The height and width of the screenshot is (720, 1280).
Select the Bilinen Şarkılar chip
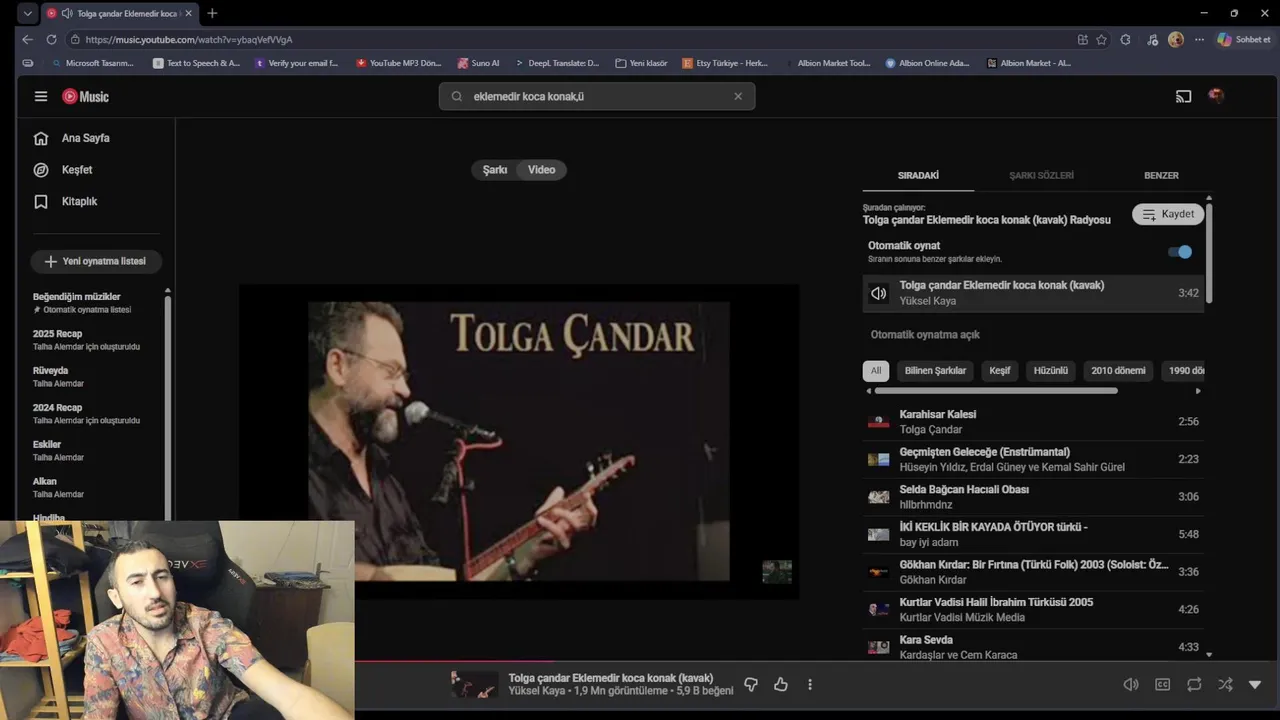coord(935,370)
